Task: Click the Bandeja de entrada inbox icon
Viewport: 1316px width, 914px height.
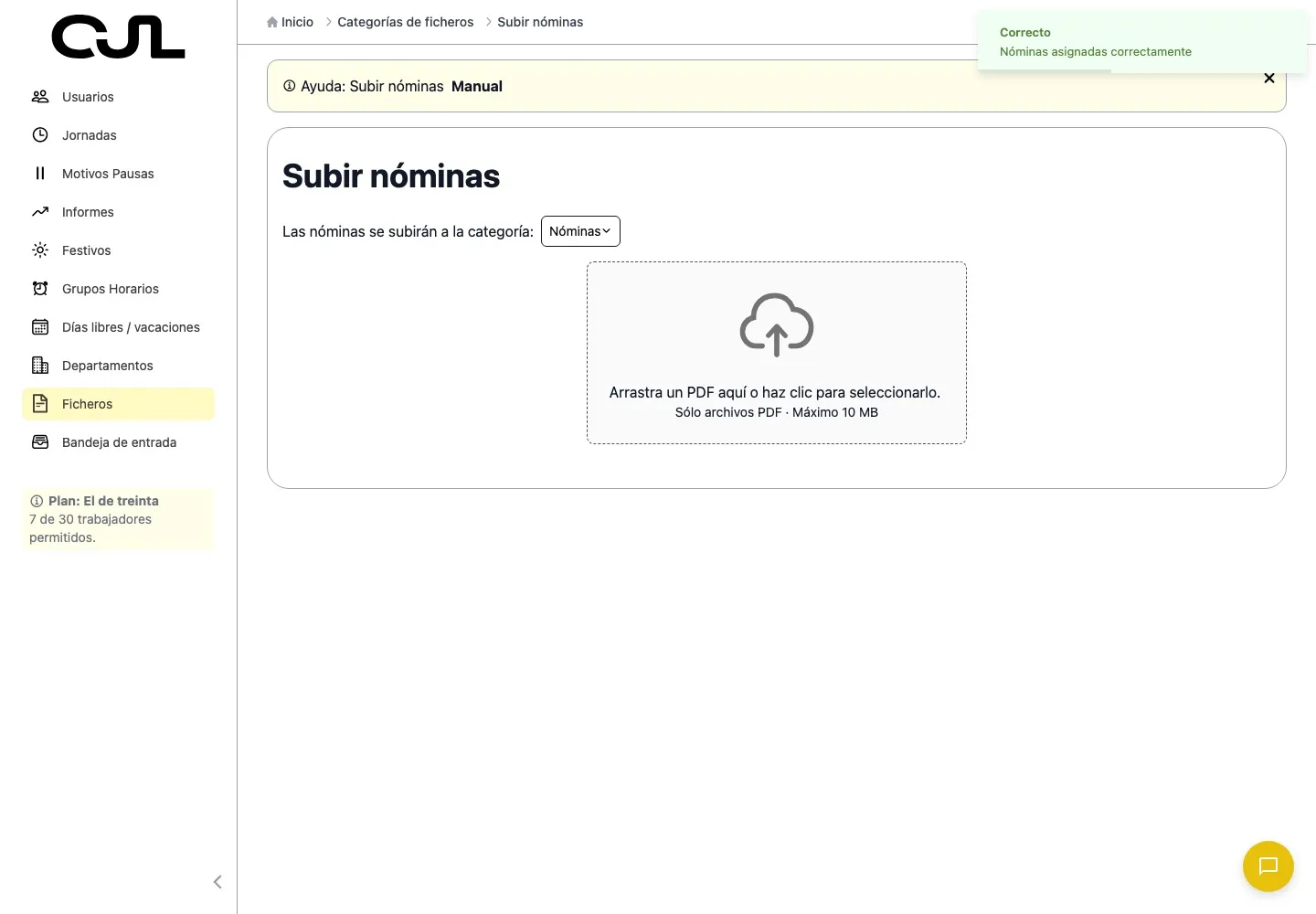Action: pyautogui.click(x=40, y=442)
